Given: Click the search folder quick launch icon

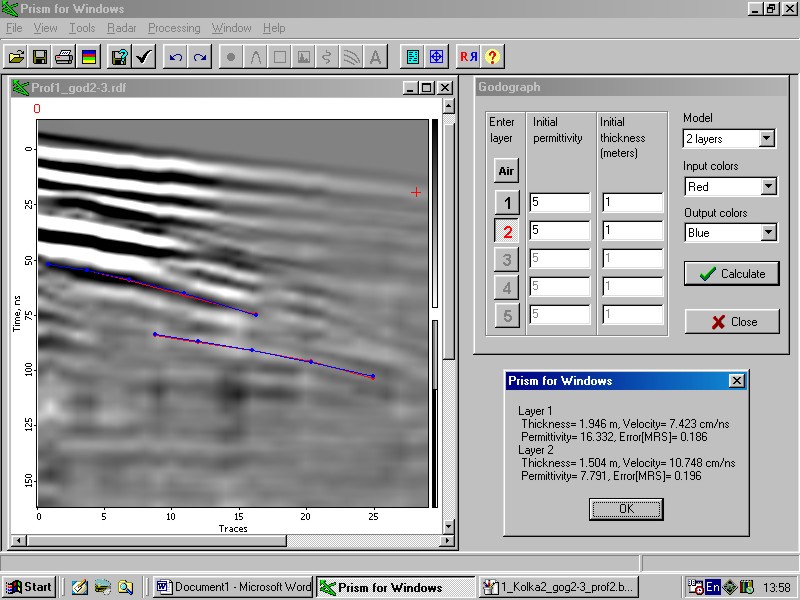Looking at the screenshot, I should [126, 587].
